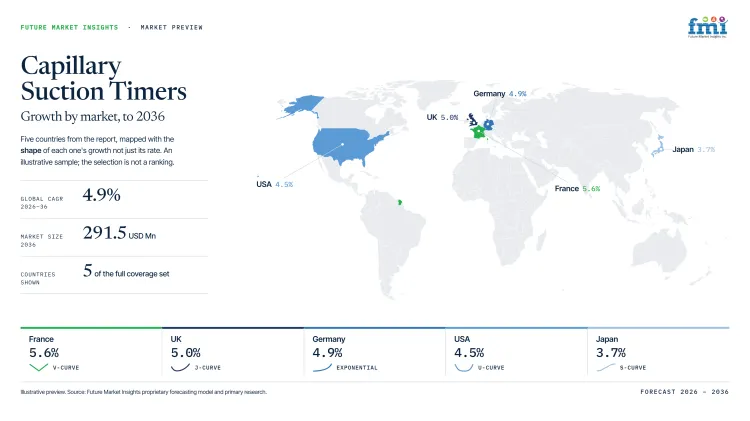Image resolution: width=750 pixels, height=421 pixels.
Task: Click the small green French Guiana marker
Action: click(x=400, y=202)
